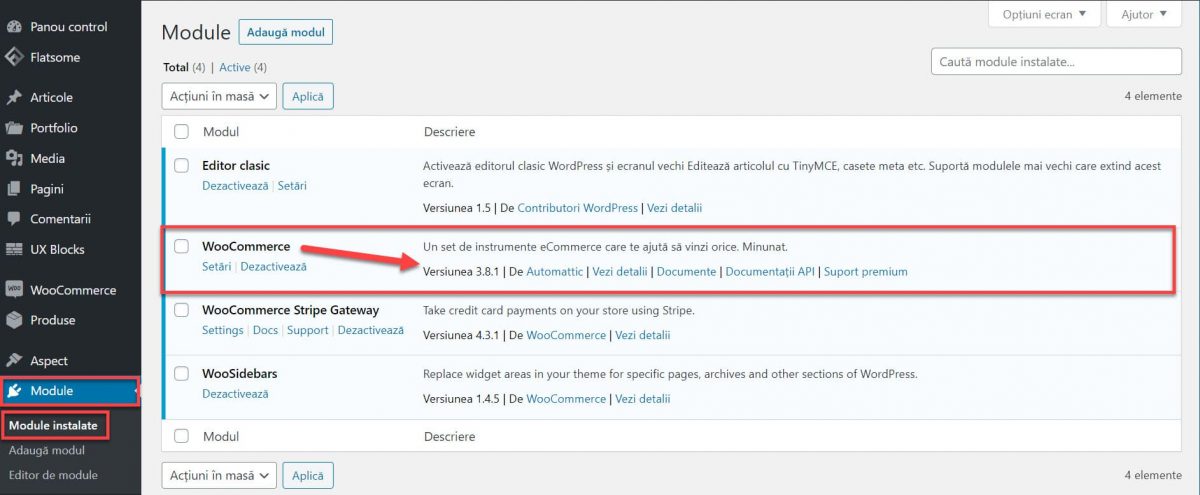
Task: Click the Module plug icon
Action: coord(14,391)
